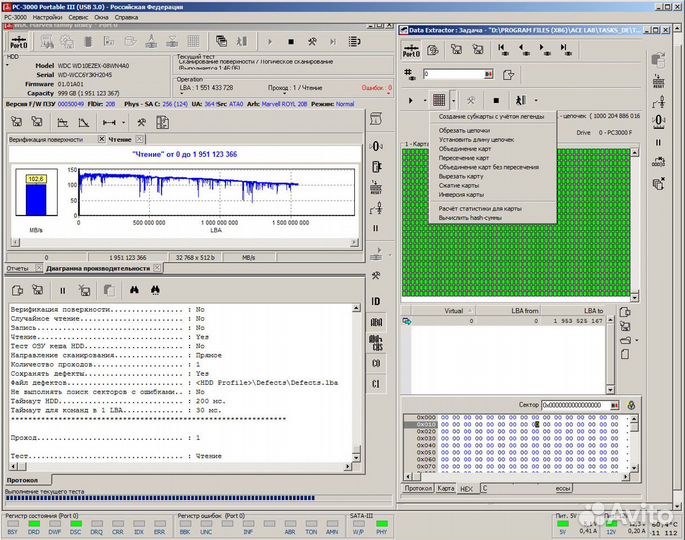
Task: Close the Чтение tab
Action: pos(139,139)
